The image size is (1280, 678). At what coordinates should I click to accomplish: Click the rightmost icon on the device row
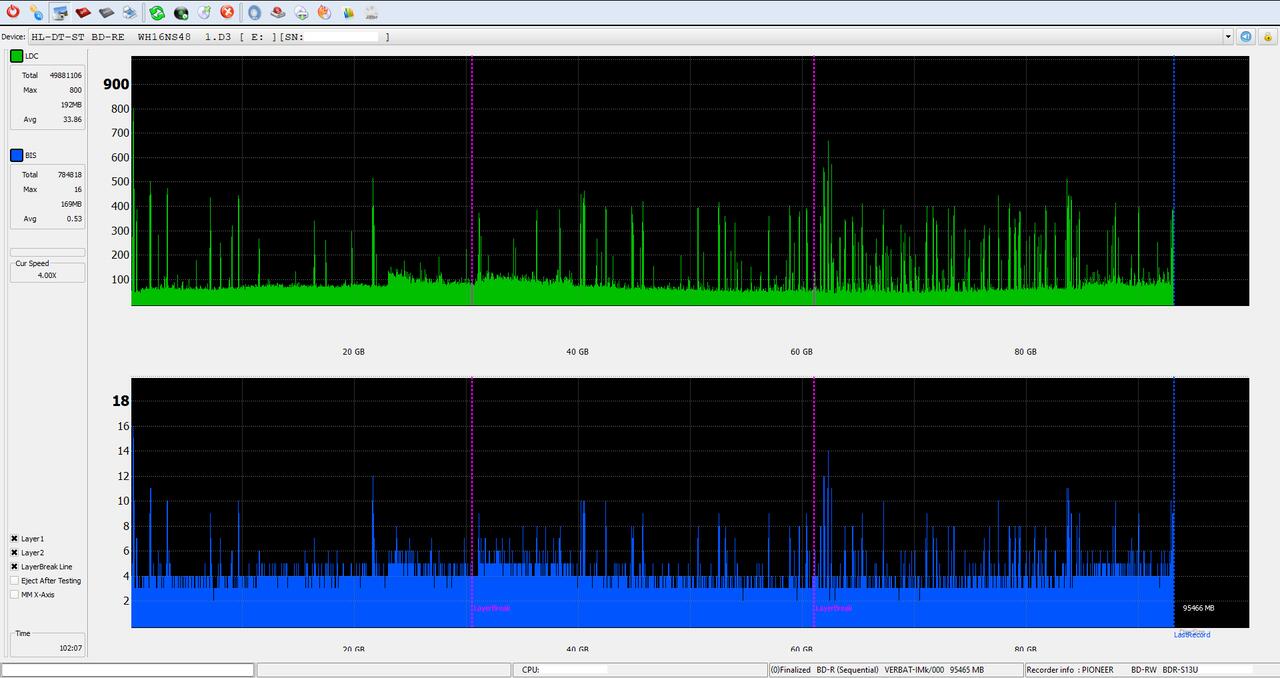[x=1266, y=36]
